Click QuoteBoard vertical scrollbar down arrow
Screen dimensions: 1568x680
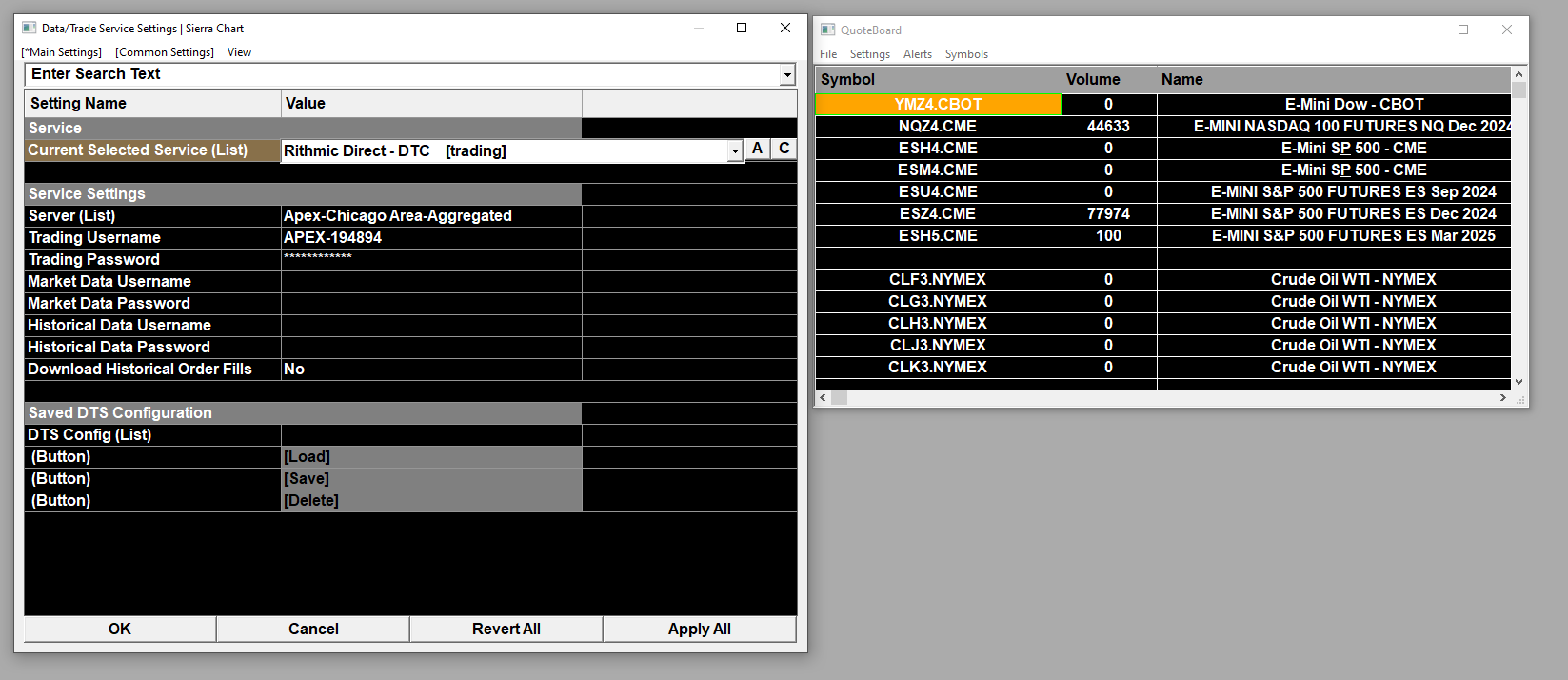[1518, 382]
